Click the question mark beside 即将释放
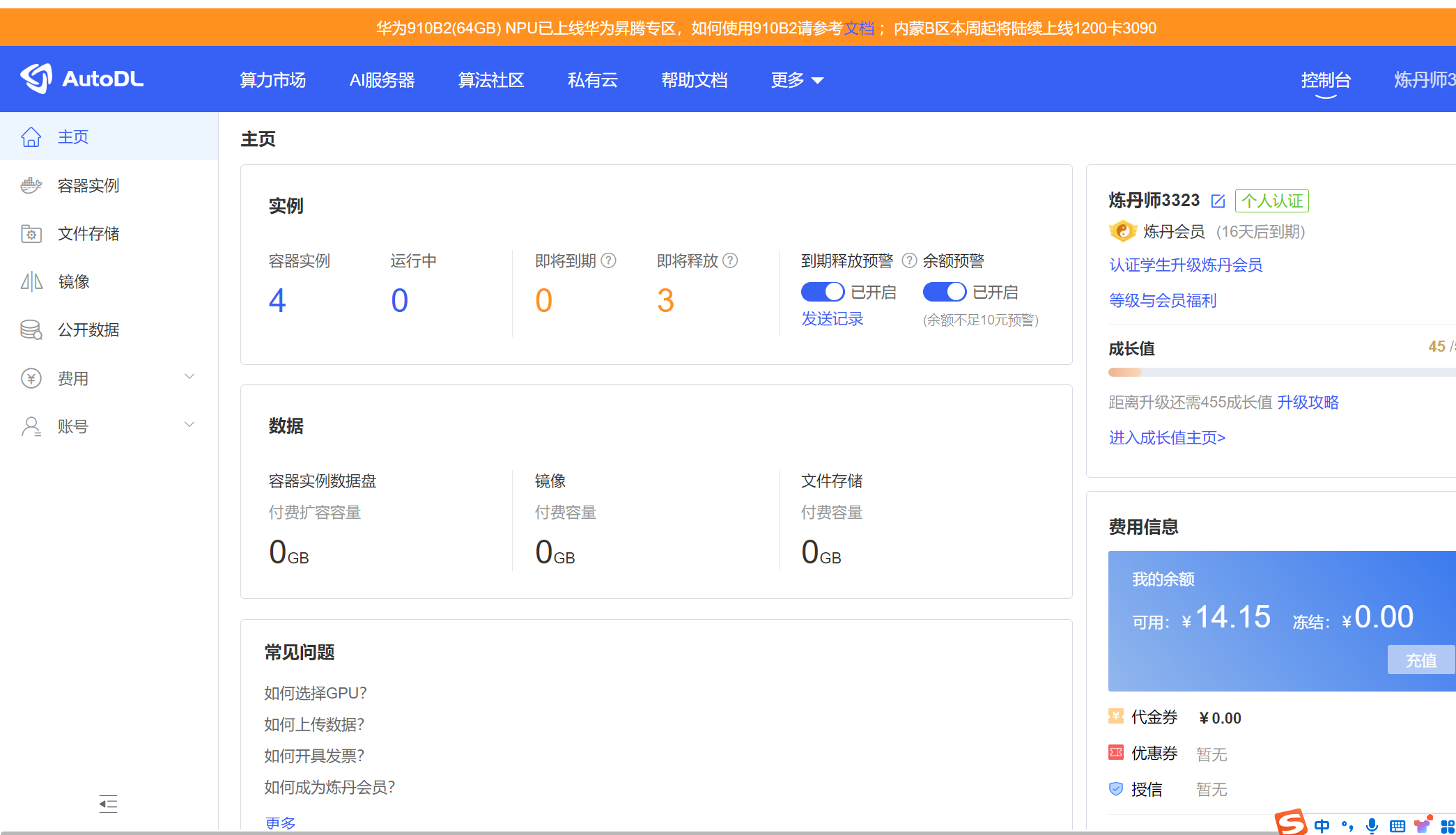 point(730,260)
